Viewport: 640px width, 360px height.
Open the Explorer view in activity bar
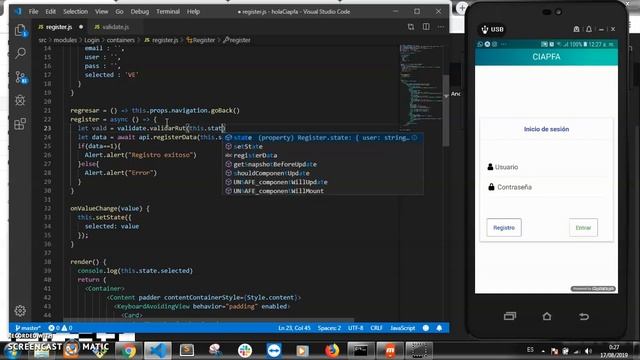click(x=20, y=30)
